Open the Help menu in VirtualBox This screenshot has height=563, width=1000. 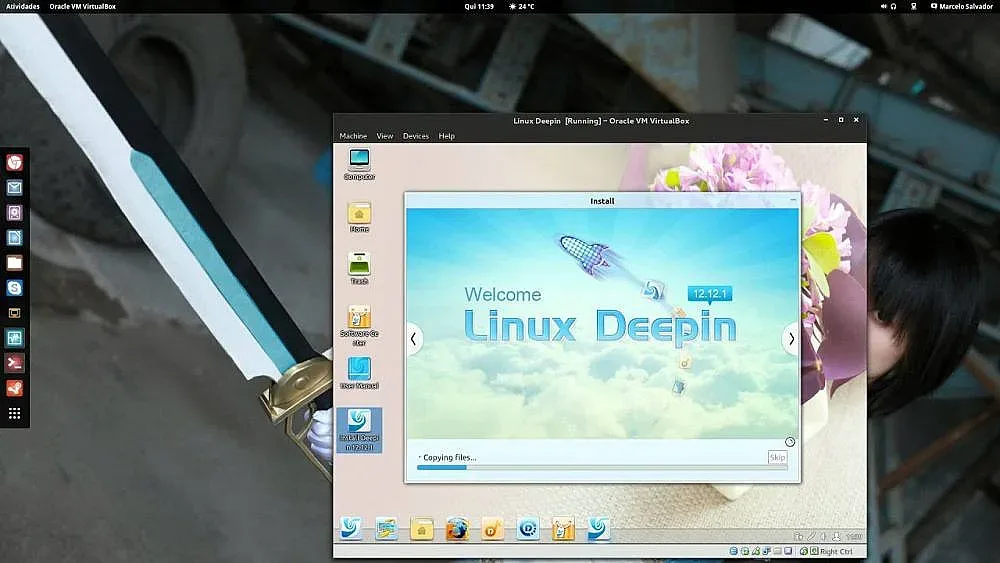tap(446, 136)
